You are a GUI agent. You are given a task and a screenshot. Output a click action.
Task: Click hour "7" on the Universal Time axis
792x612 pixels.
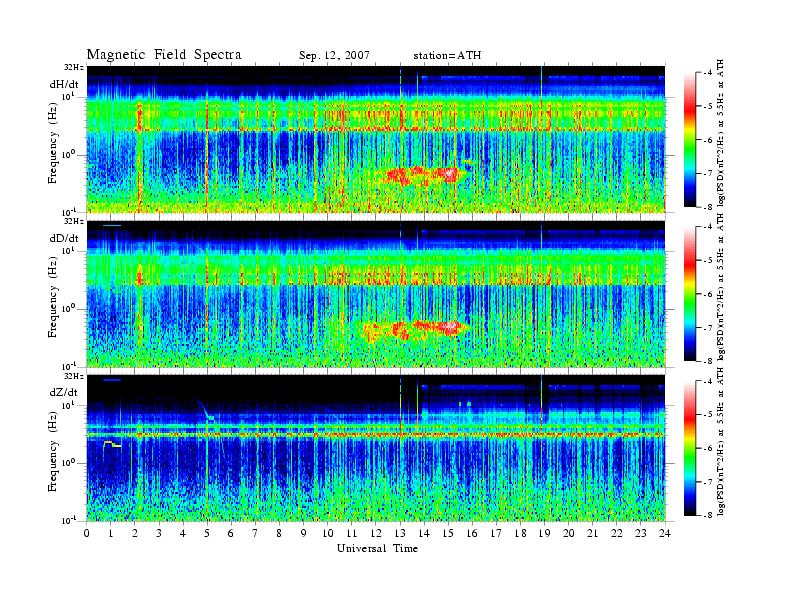255,534
